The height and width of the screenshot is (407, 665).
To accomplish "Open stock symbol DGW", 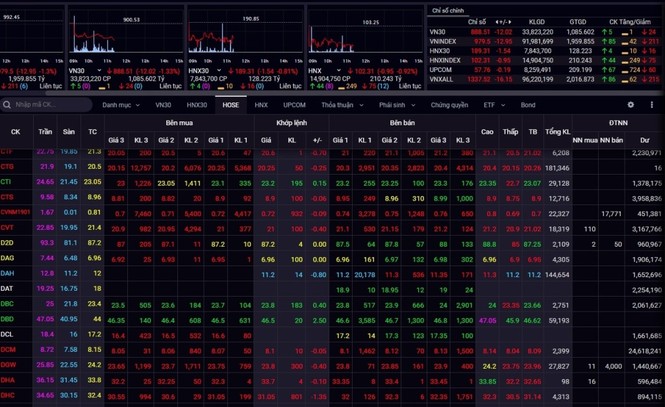I will coord(8,365).
